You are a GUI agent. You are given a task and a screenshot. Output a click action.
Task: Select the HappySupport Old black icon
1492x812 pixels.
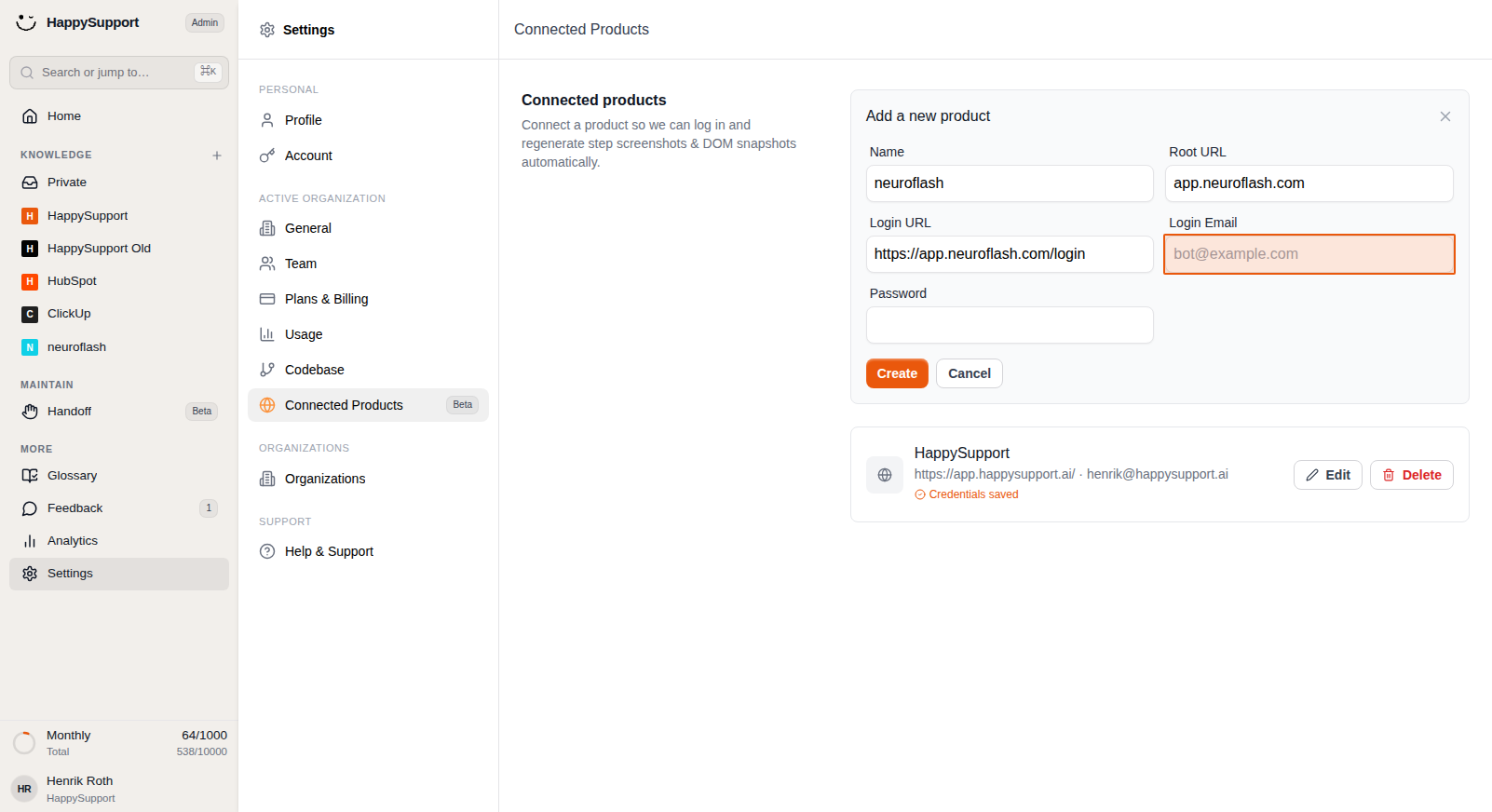click(x=30, y=249)
